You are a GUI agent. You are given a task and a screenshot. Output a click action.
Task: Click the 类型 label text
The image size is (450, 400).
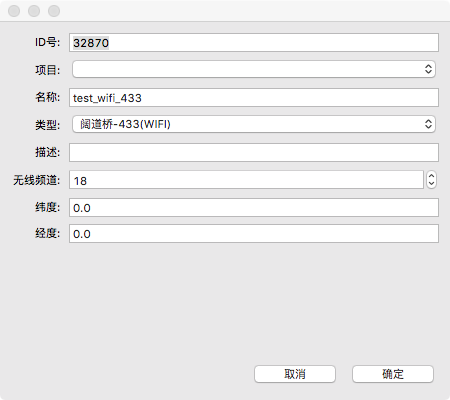coord(48,125)
